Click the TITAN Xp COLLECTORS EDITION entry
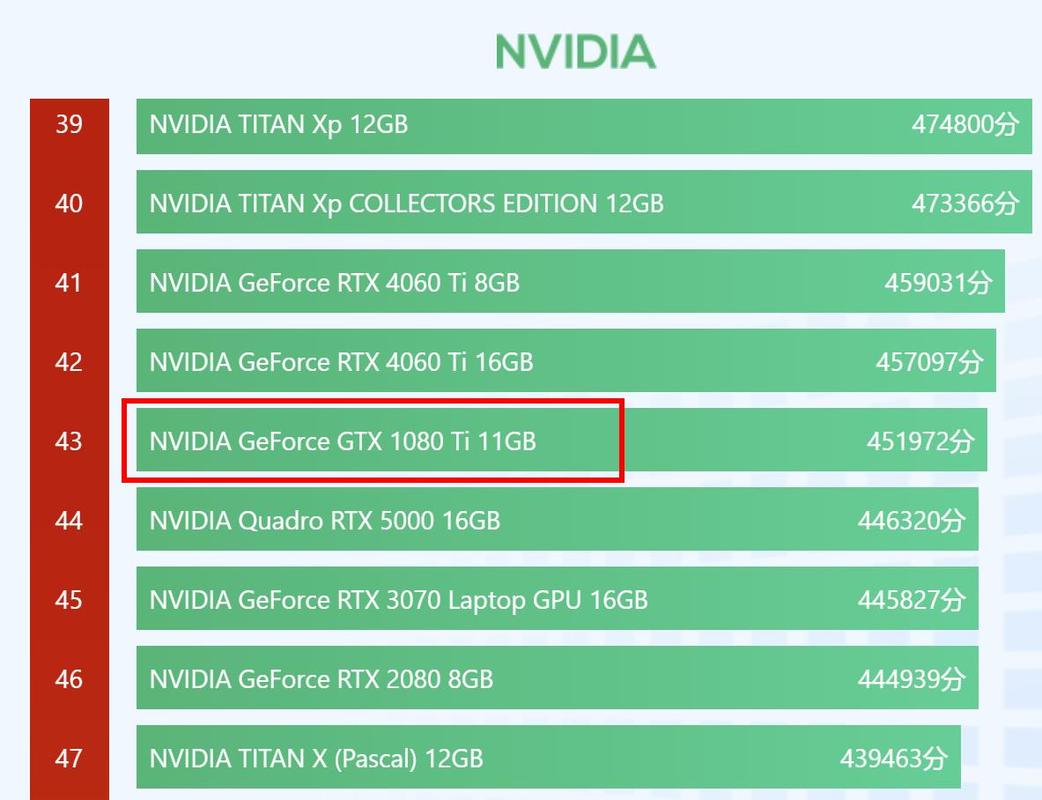1042x800 pixels. [x=584, y=202]
